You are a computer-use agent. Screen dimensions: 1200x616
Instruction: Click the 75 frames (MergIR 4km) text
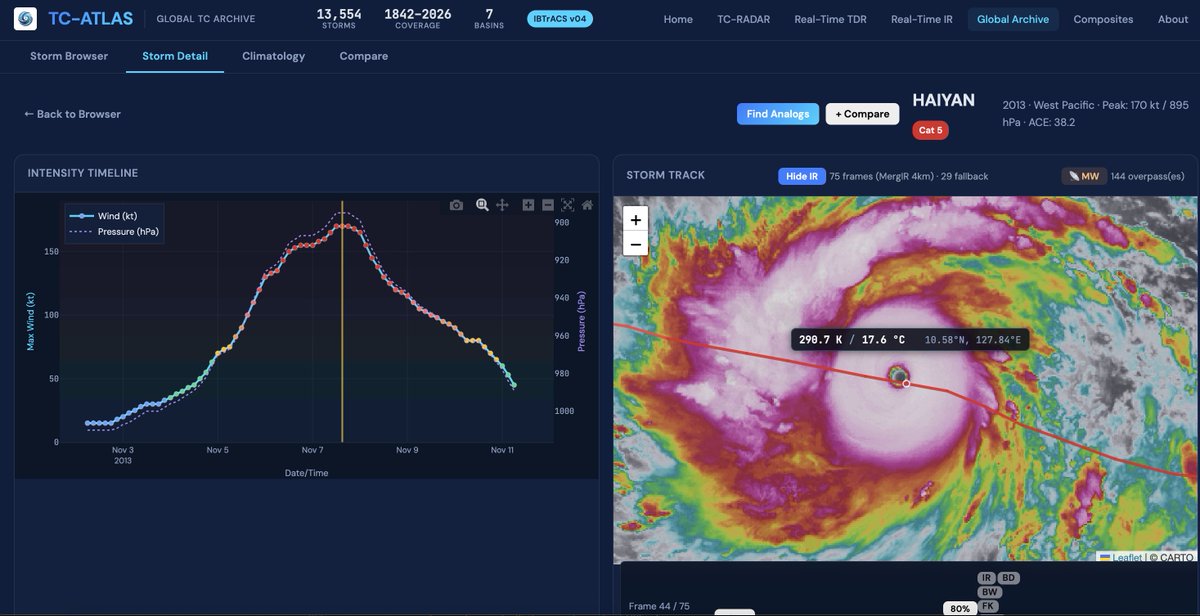coord(882,176)
